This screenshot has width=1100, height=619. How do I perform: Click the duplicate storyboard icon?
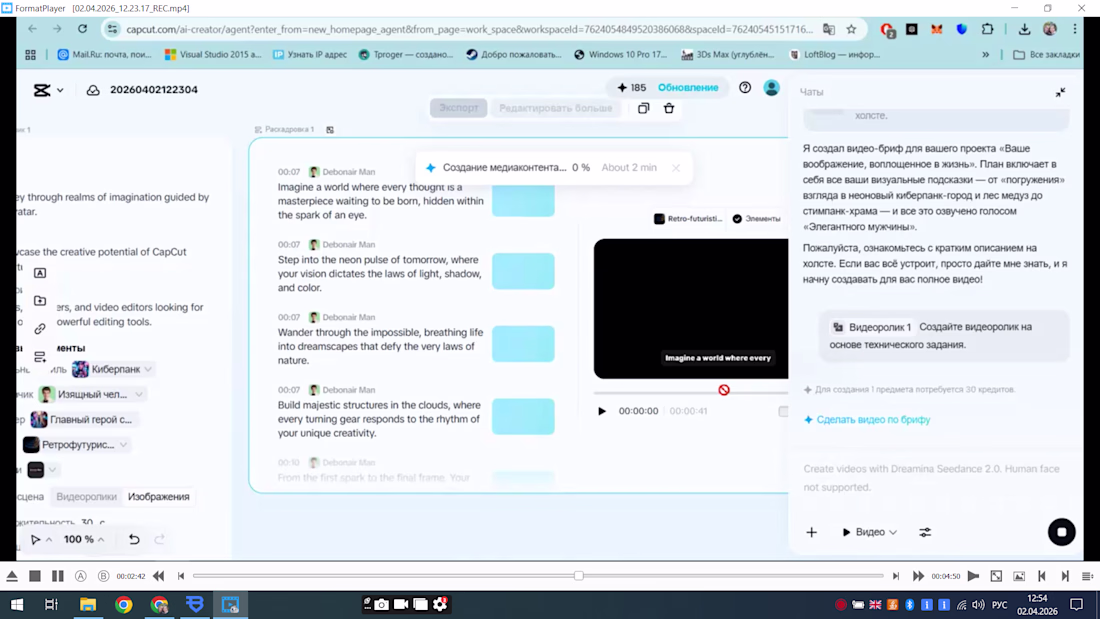coord(643,108)
